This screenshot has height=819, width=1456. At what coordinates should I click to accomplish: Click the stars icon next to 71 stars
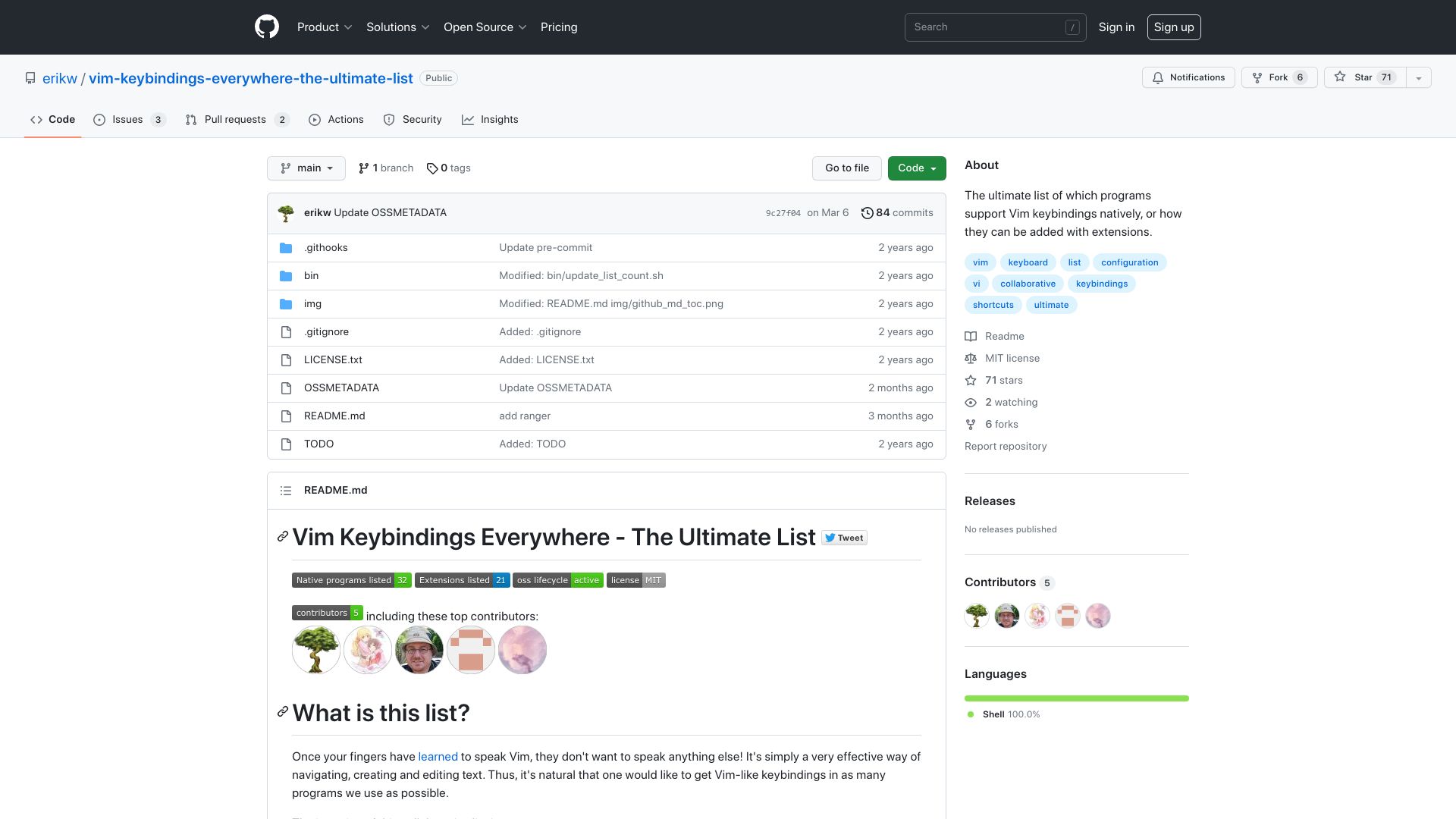tap(971, 381)
